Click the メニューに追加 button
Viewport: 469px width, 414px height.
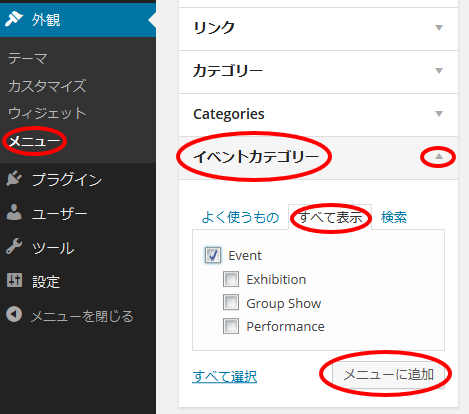[388, 375]
